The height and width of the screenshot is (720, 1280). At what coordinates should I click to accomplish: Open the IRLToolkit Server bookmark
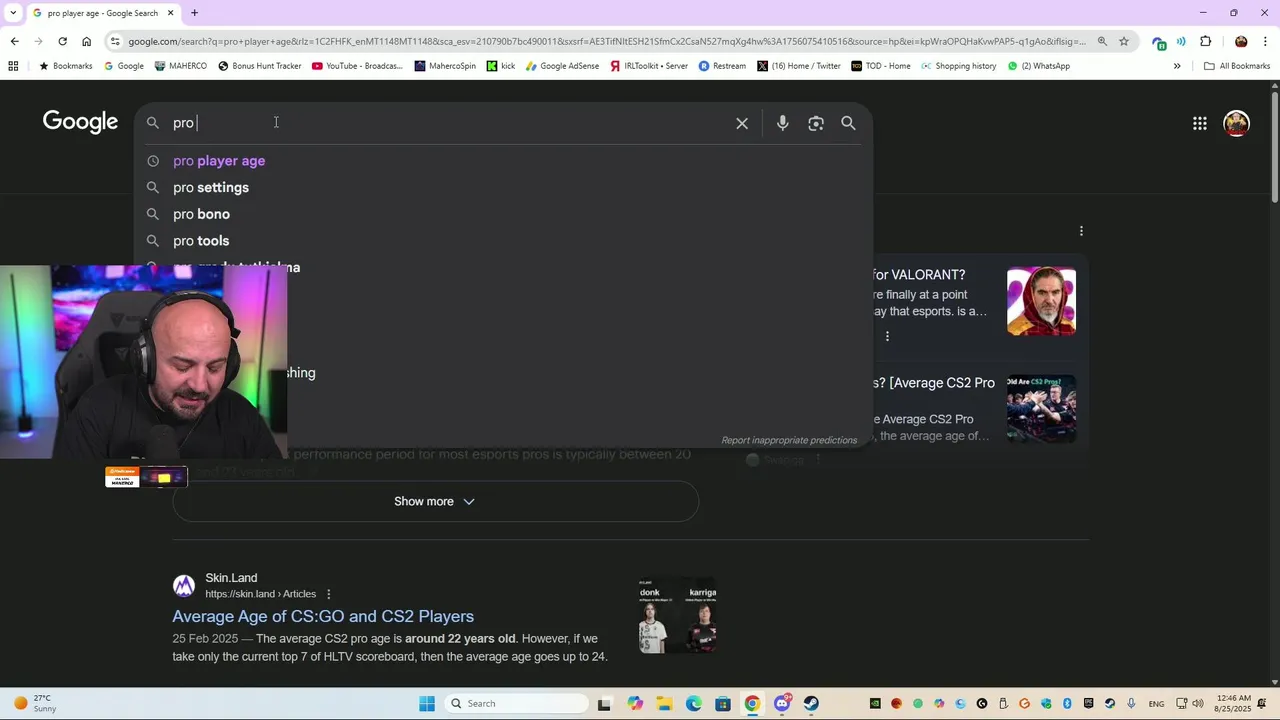coord(649,66)
